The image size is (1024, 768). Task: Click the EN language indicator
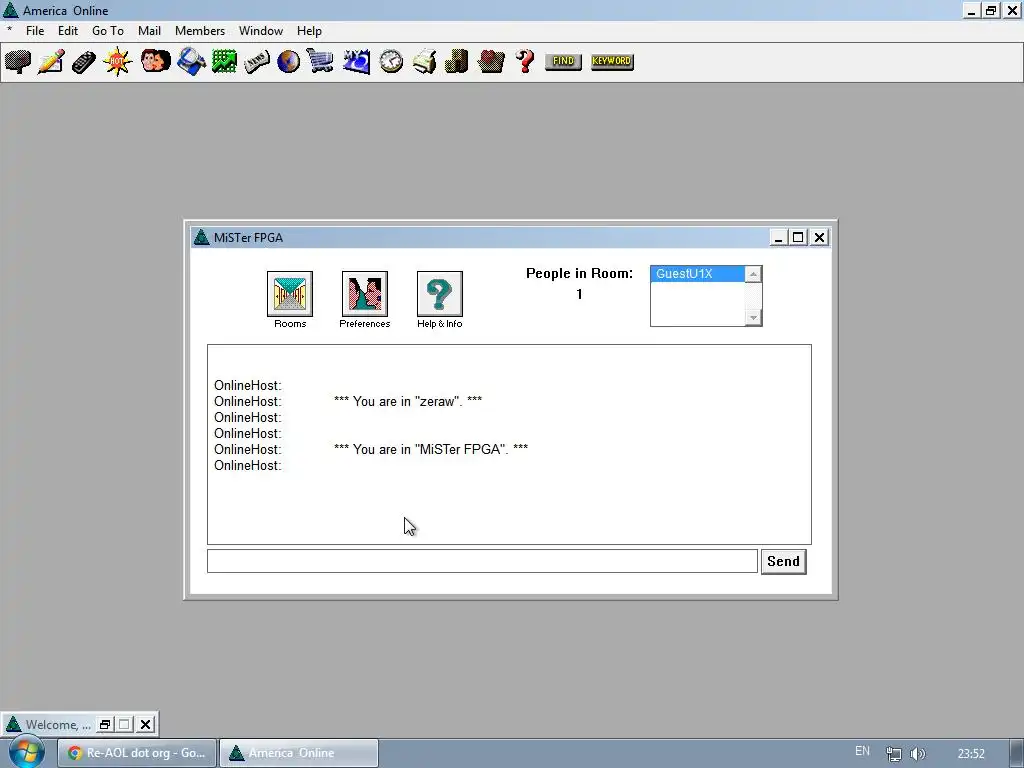862,751
